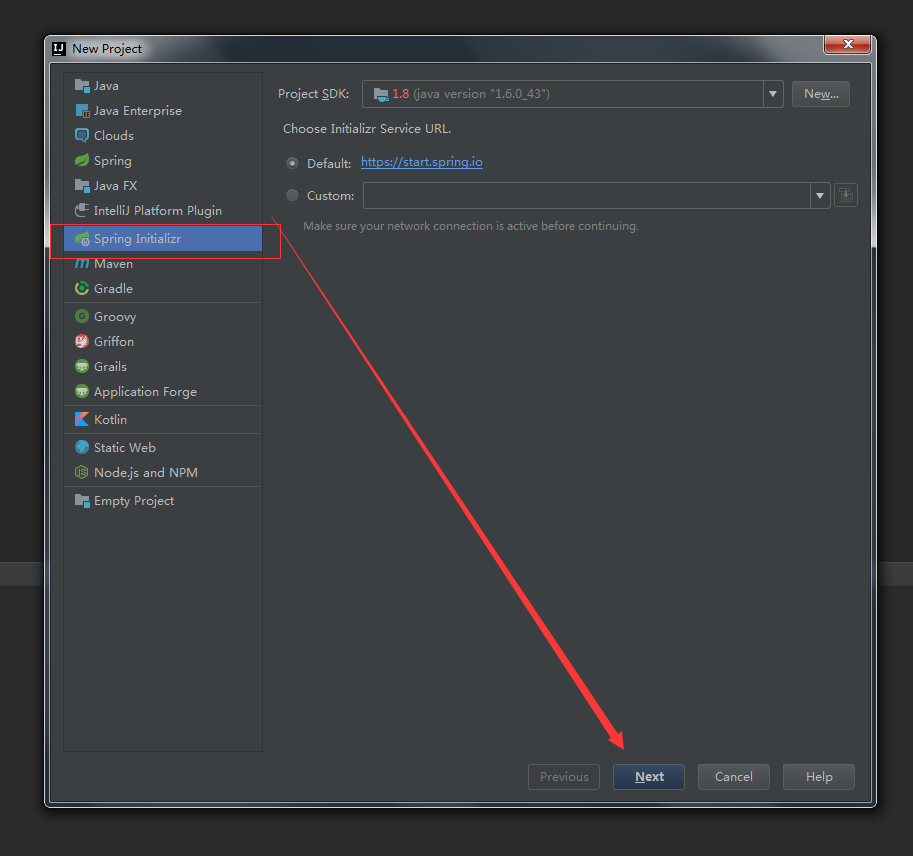Viewport: 913px width, 856px height.
Task: Click the Clouds project type icon
Action: pos(82,136)
